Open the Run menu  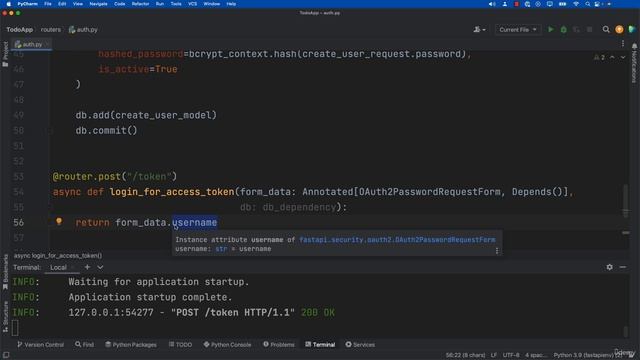click(160, 4)
